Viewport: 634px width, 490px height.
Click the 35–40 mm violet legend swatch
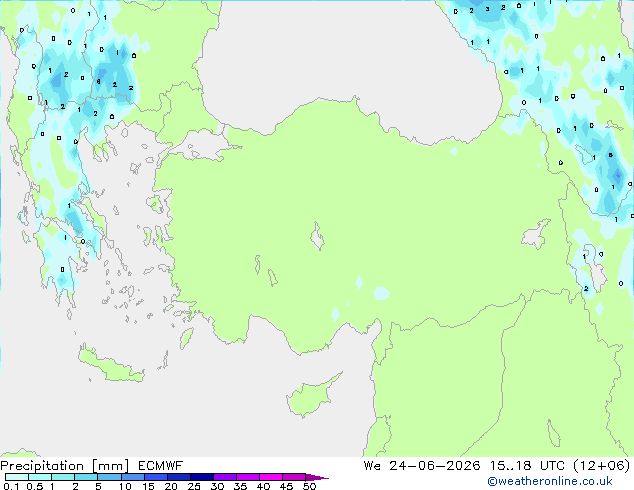[247, 477]
